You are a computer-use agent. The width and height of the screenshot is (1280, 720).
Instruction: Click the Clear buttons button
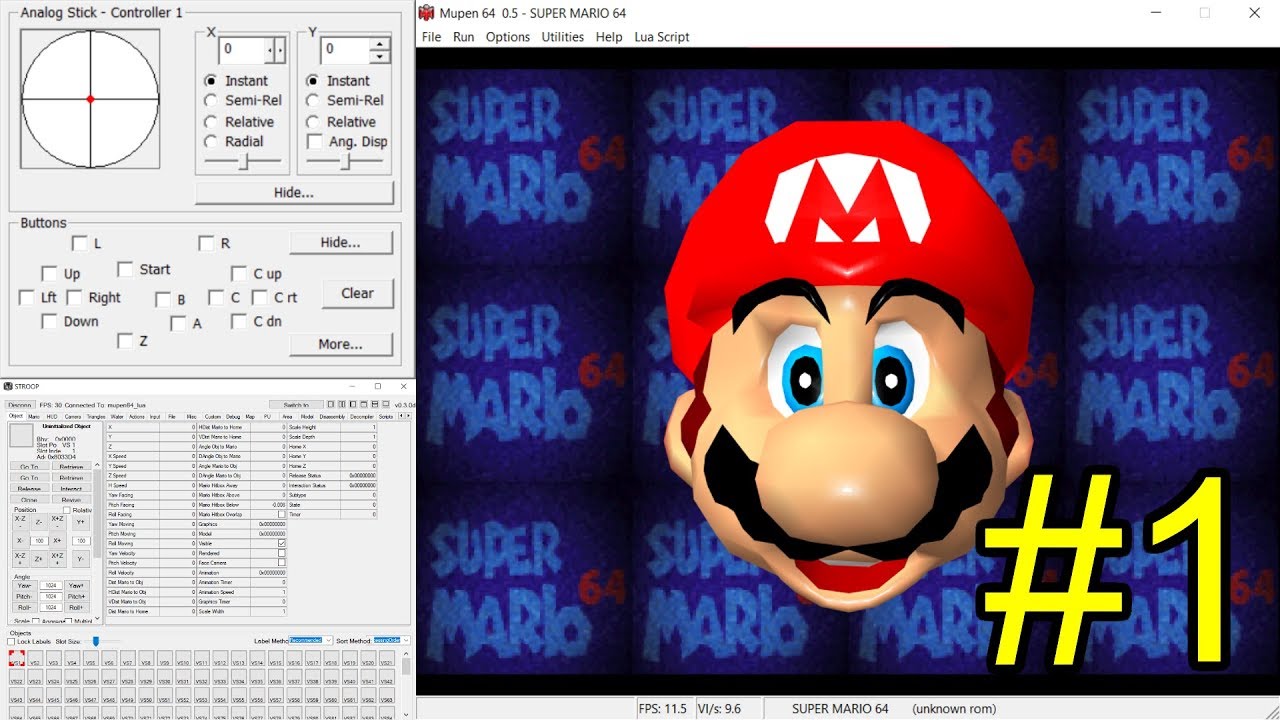point(357,293)
